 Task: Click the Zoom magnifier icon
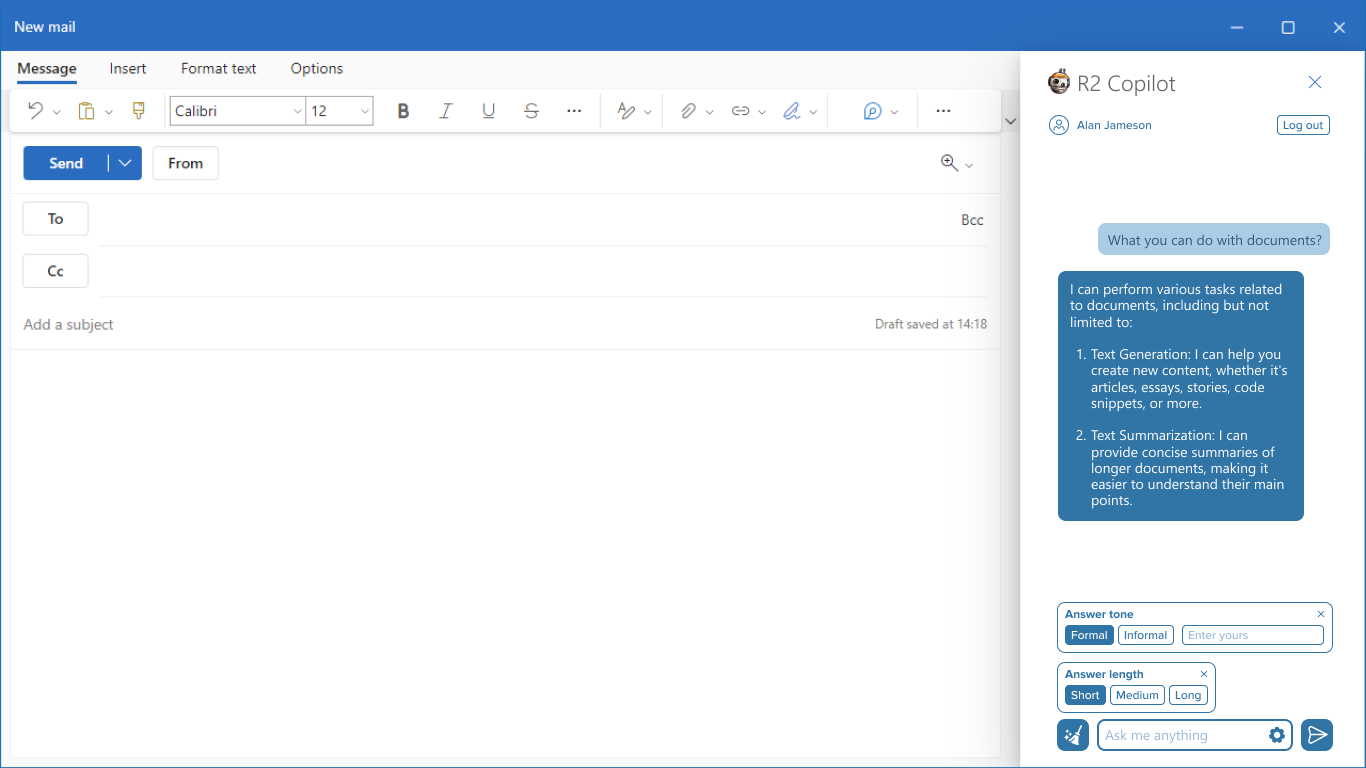coord(949,163)
